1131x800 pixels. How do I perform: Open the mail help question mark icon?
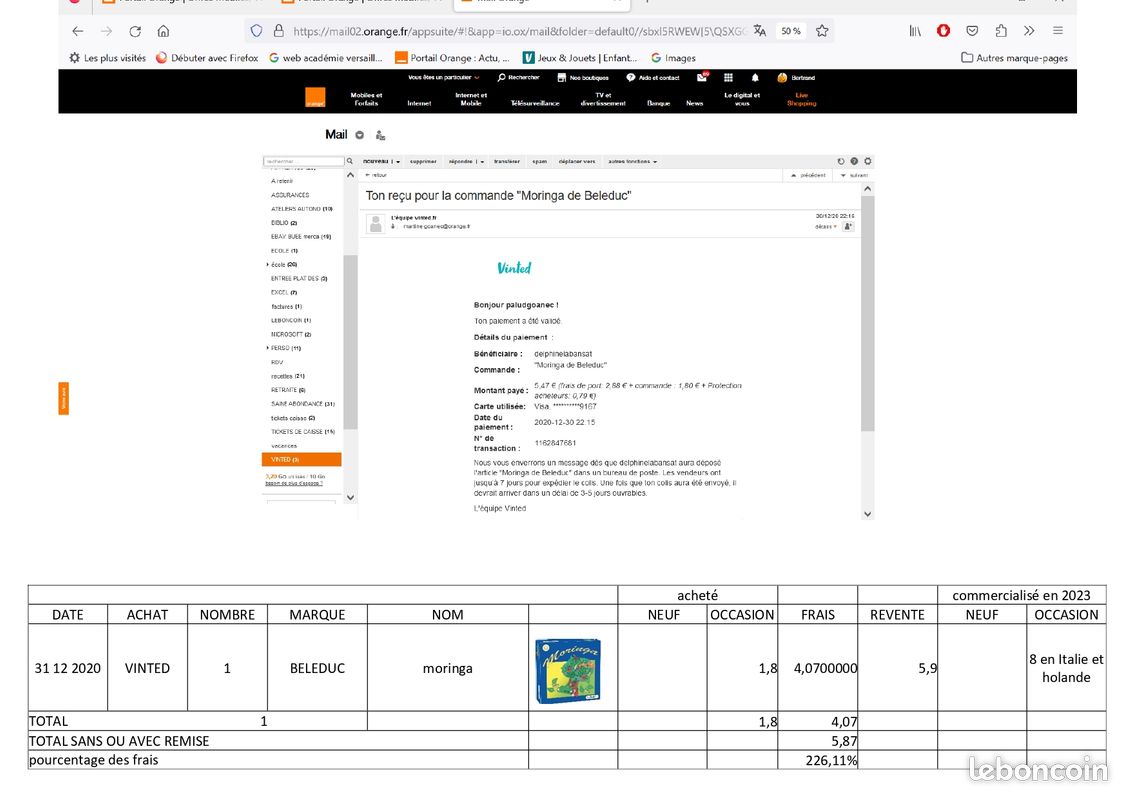point(854,161)
